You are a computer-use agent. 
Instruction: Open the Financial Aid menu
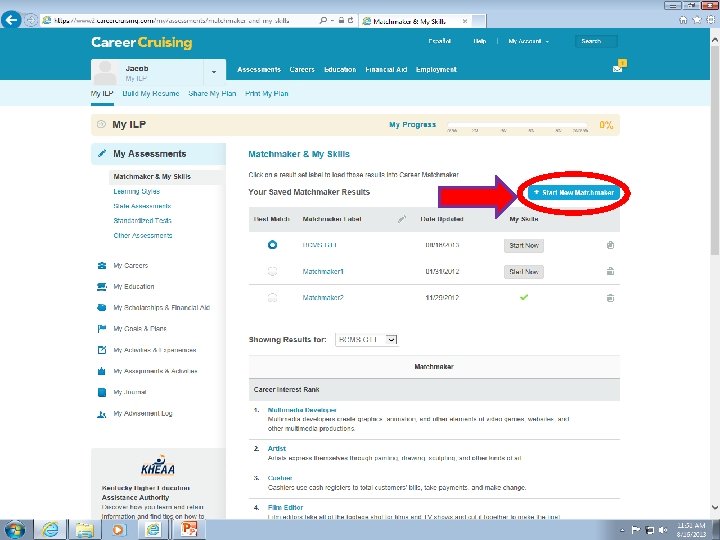click(x=386, y=69)
